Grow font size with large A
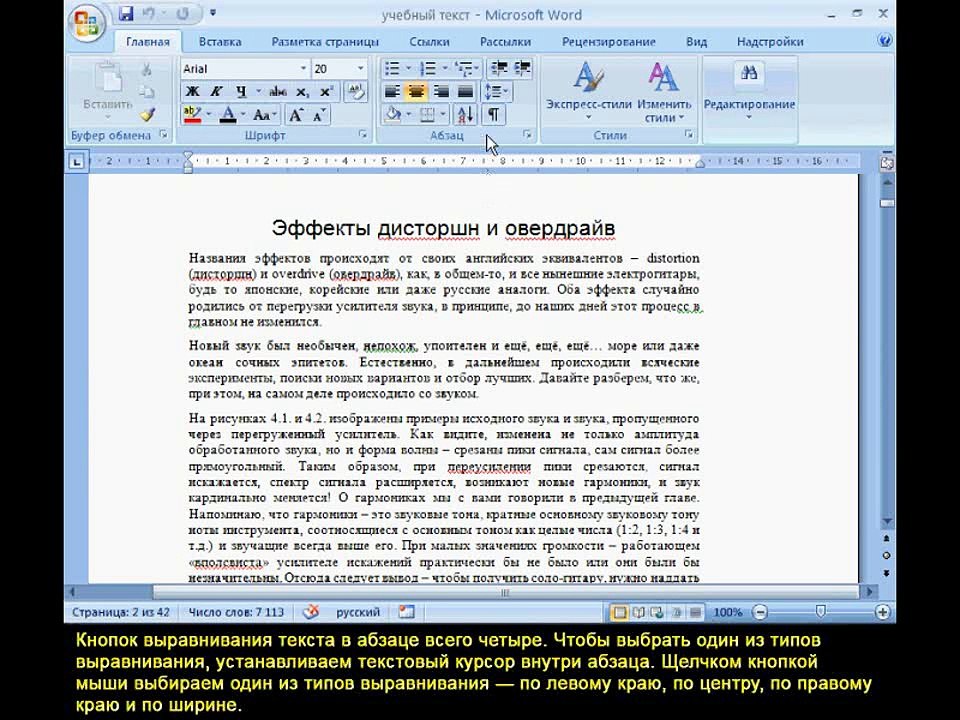This screenshot has height=720, width=960. pyautogui.click(x=296, y=114)
